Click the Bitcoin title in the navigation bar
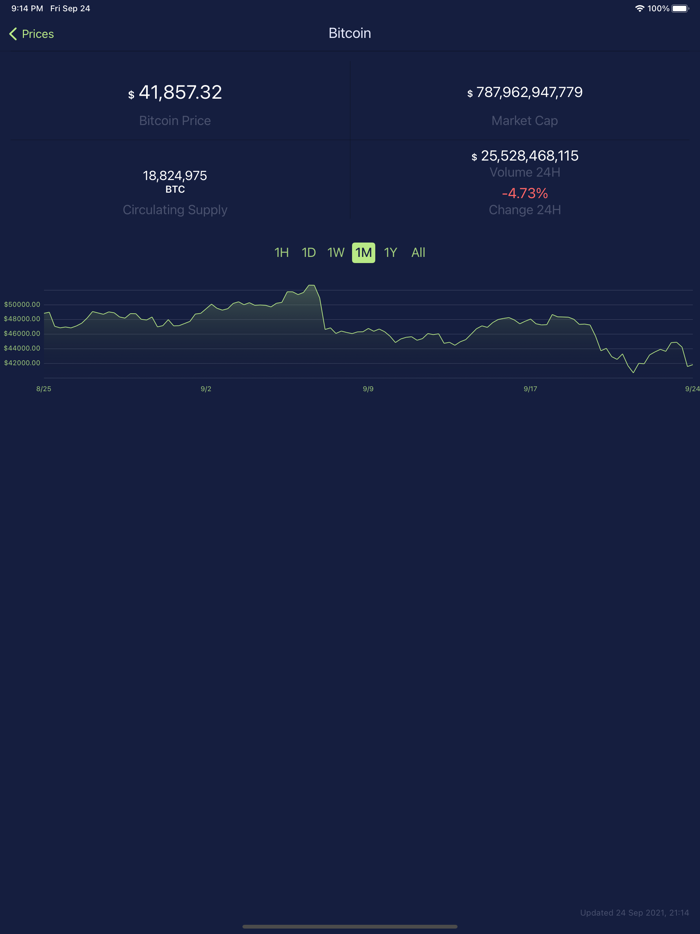The height and width of the screenshot is (934, 700). (x=349, y=33)
